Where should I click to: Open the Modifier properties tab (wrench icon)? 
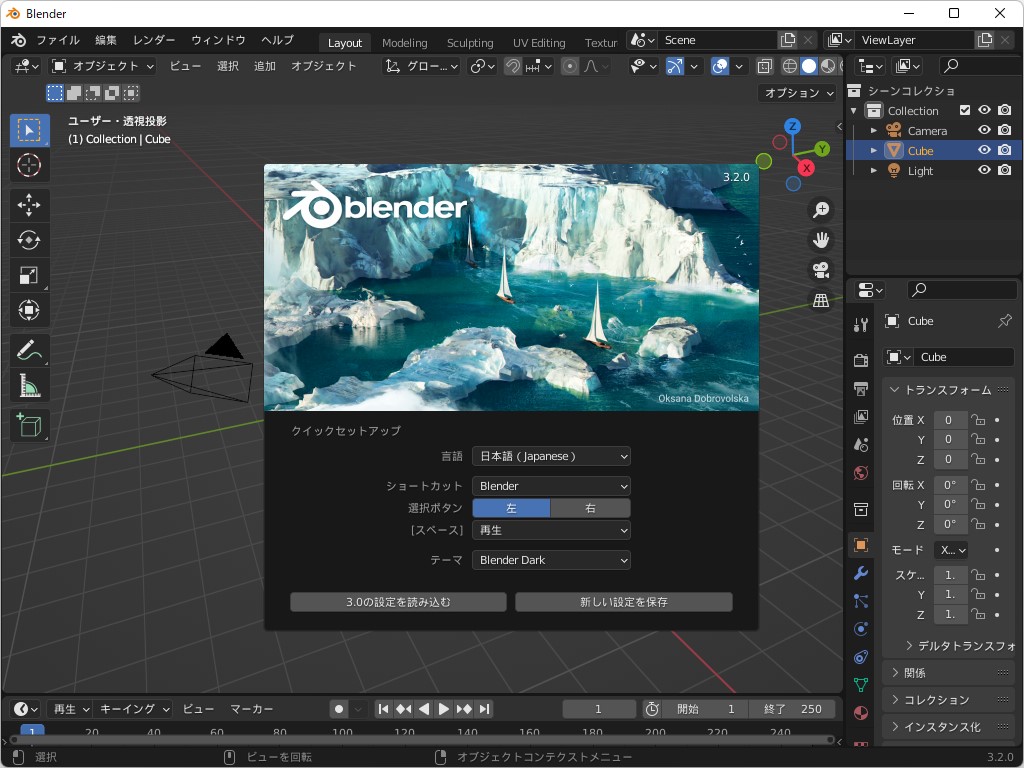pyautogui.click(x=860, y=573)
